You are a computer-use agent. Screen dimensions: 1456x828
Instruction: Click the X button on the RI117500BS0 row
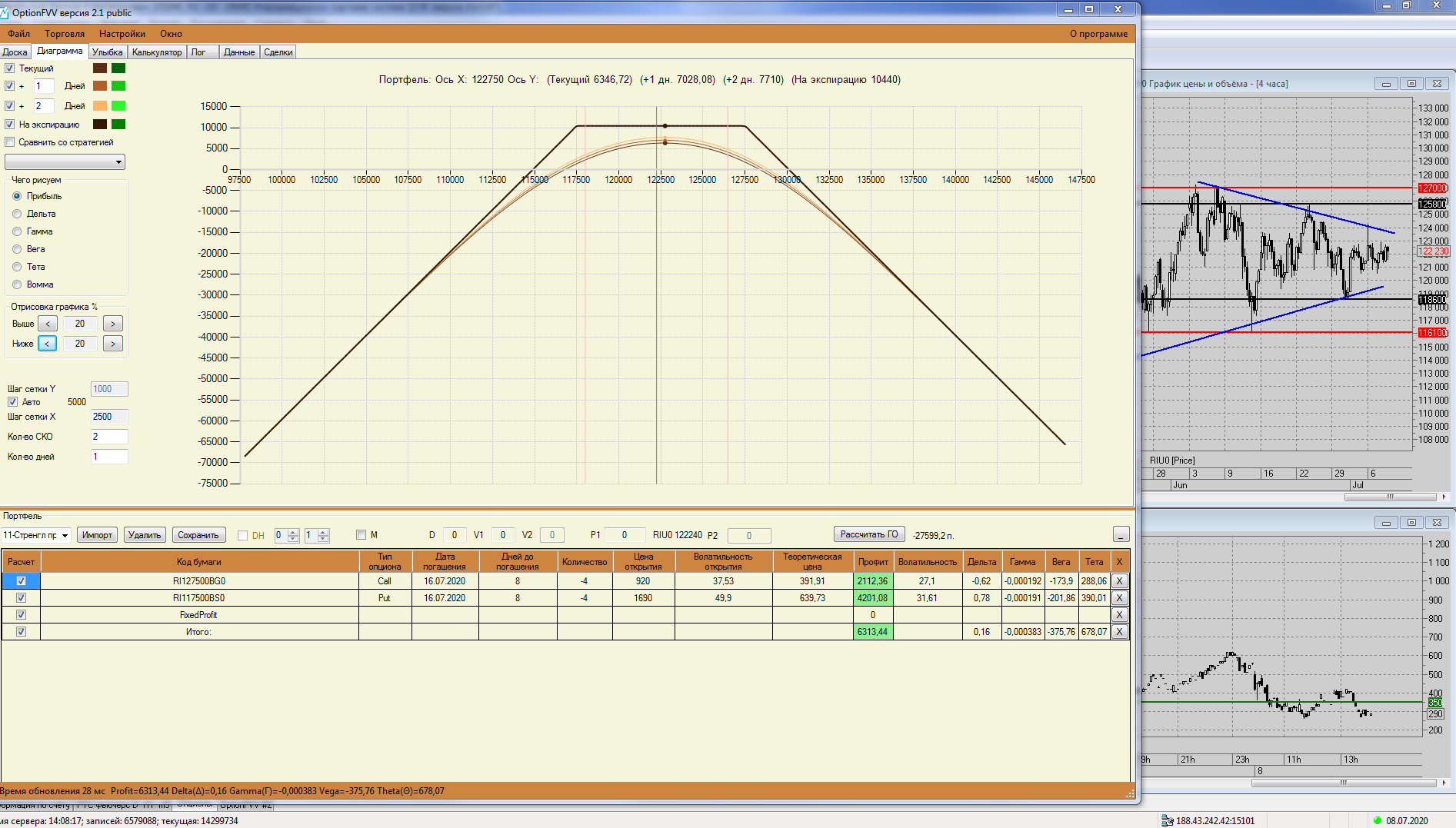tap(1119, 598)
